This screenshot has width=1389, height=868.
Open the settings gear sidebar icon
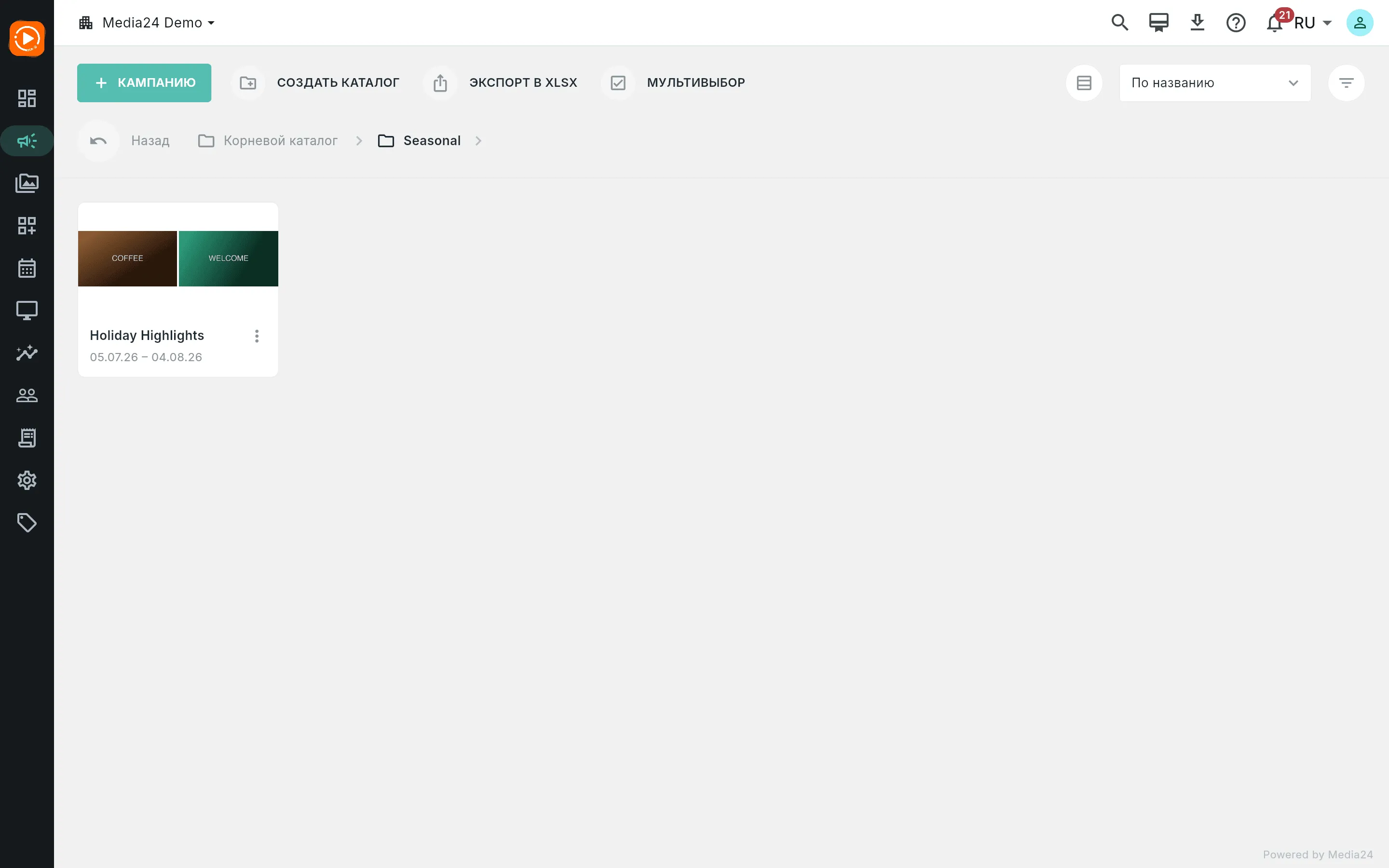pos(27,480)
